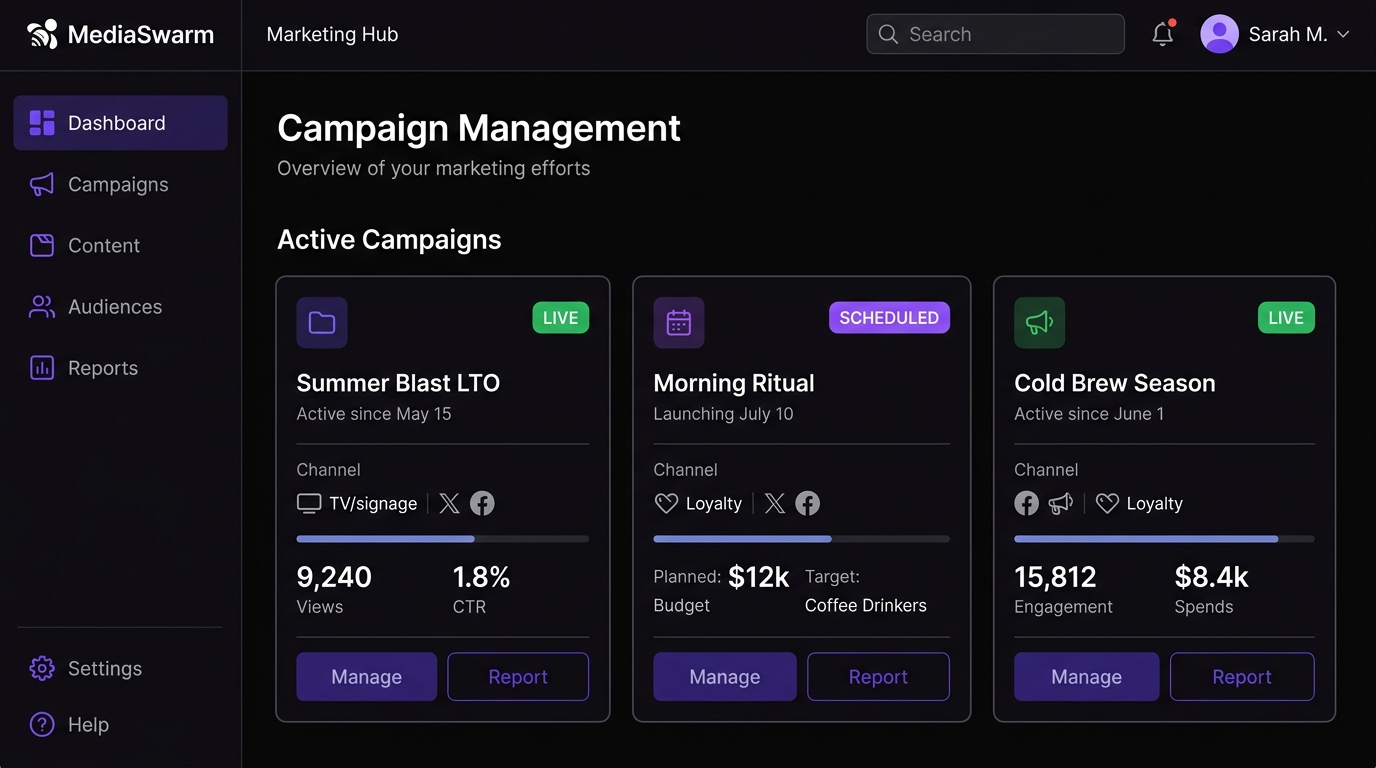Click the X icon in Summer Blast channels
1376x768 pixels.
pos(450,503)
